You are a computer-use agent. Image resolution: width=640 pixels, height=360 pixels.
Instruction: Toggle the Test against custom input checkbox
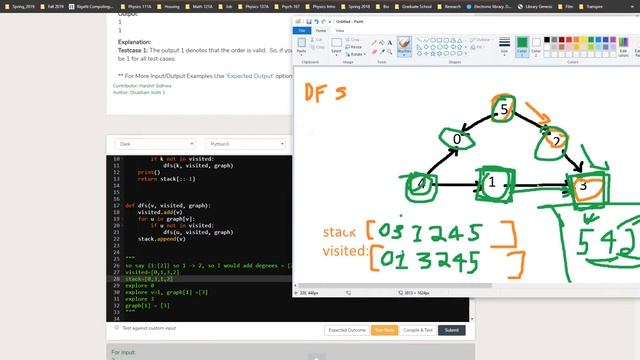tap(116, 327)
